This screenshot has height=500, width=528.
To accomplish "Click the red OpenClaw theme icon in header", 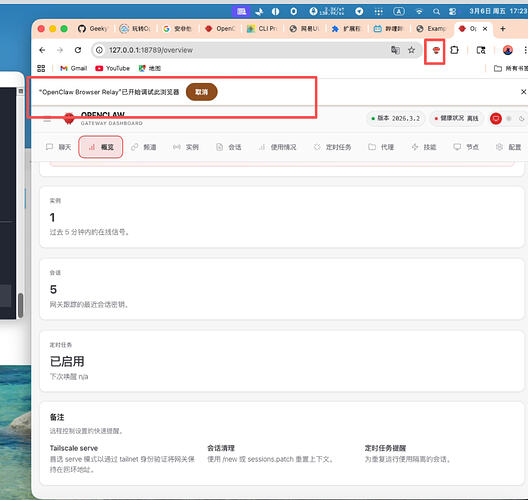I will coord(496,119).
